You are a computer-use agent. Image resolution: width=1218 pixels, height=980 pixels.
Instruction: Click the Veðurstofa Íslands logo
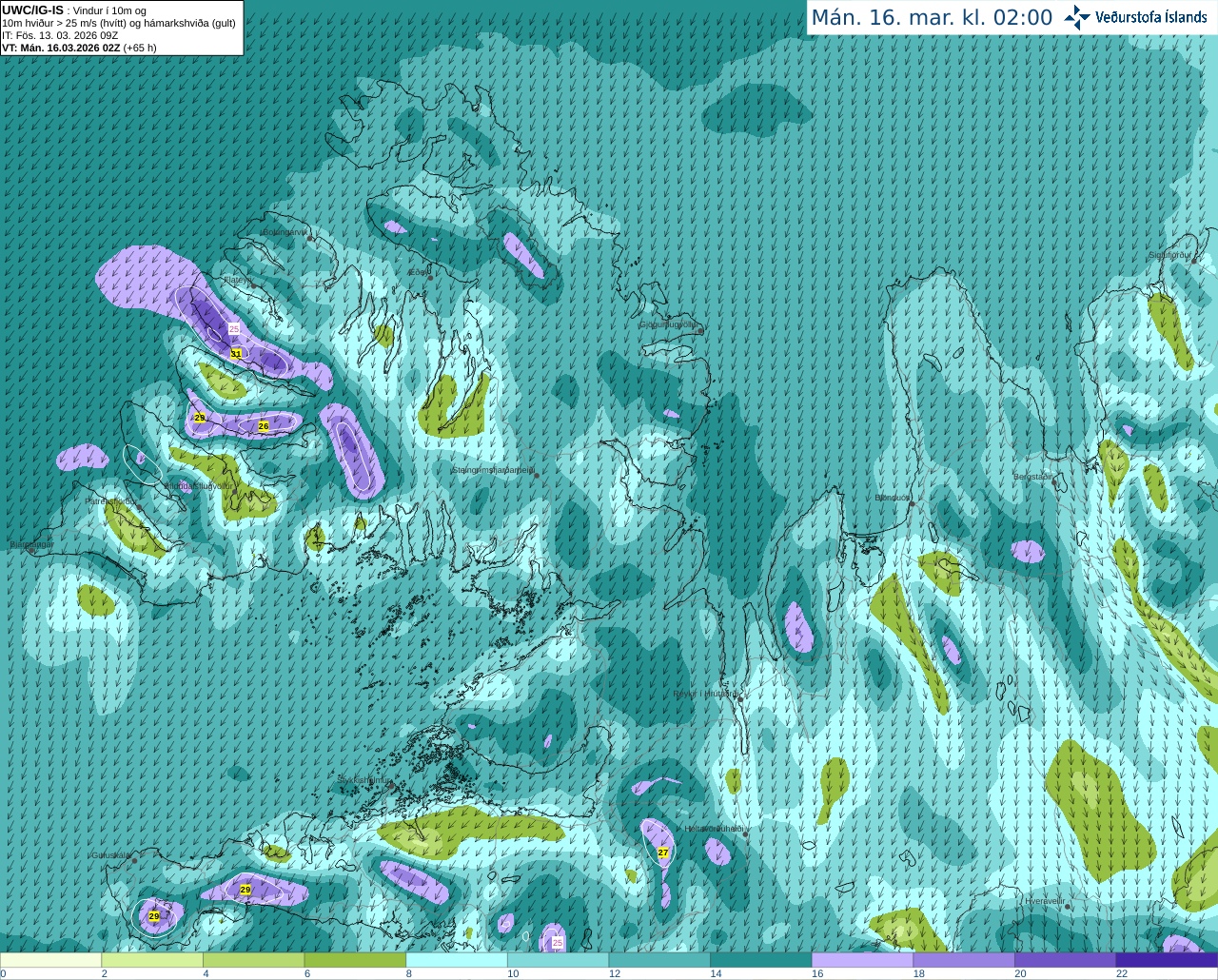[1135, 17]
